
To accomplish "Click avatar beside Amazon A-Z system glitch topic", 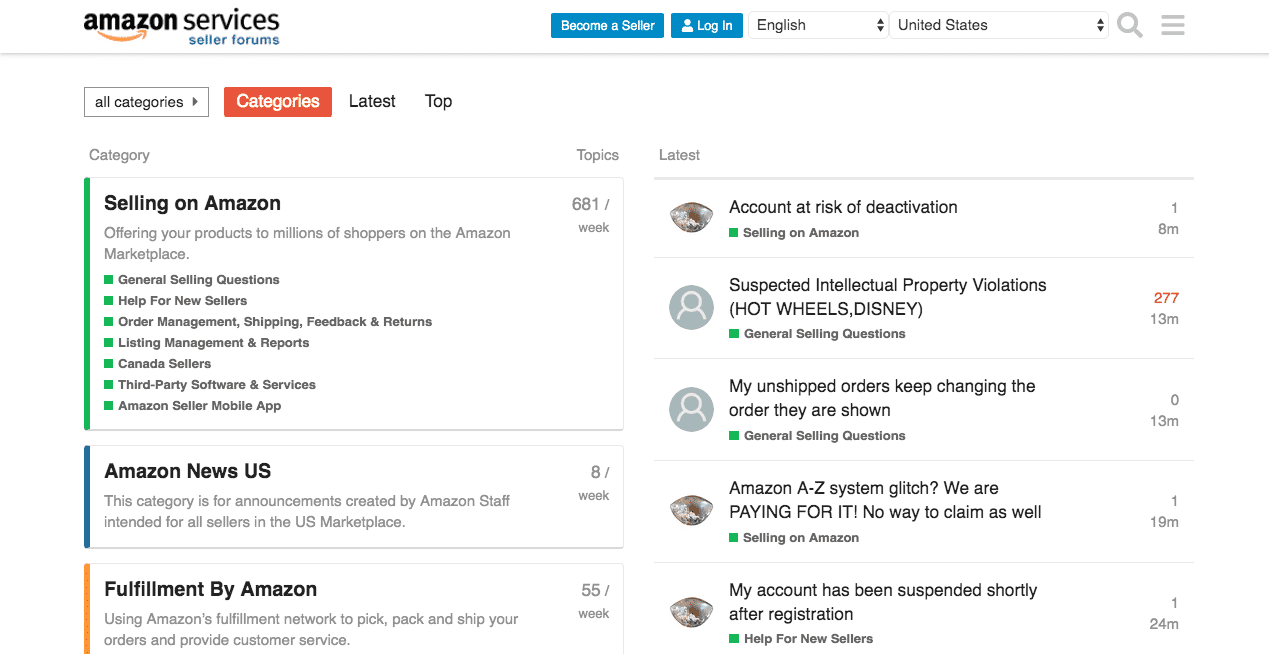I will (x=691, y=511).
